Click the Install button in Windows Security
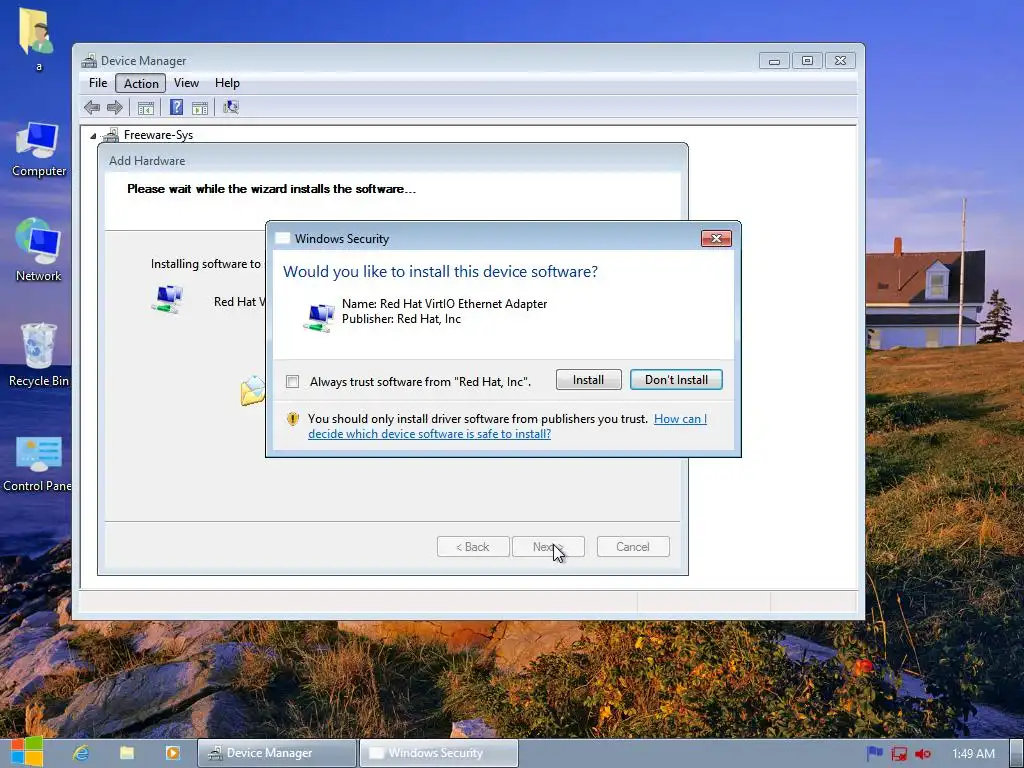 coord(588,380)
